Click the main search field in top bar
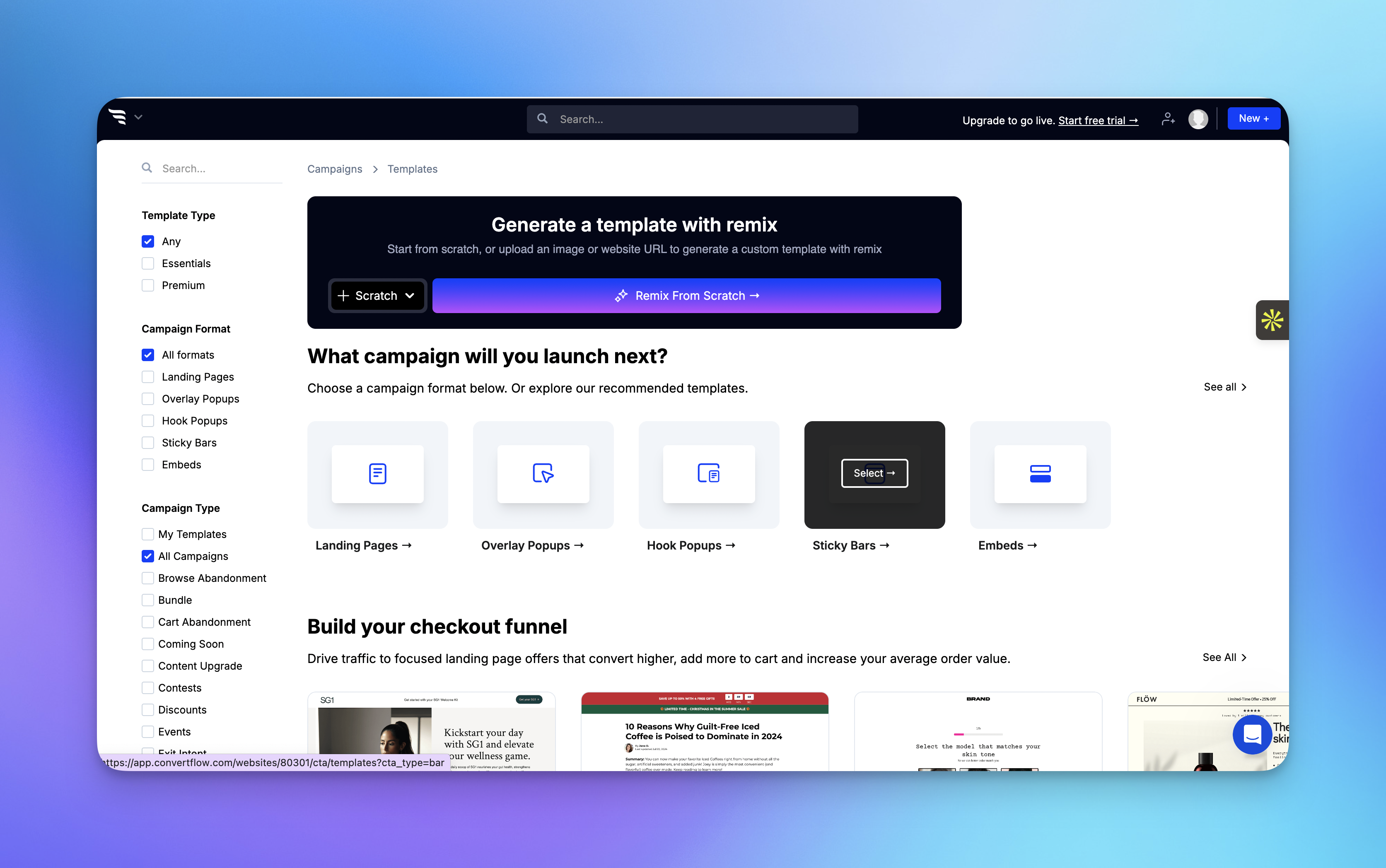Screen dimensions: 1386x868 (x=692, y=119)
